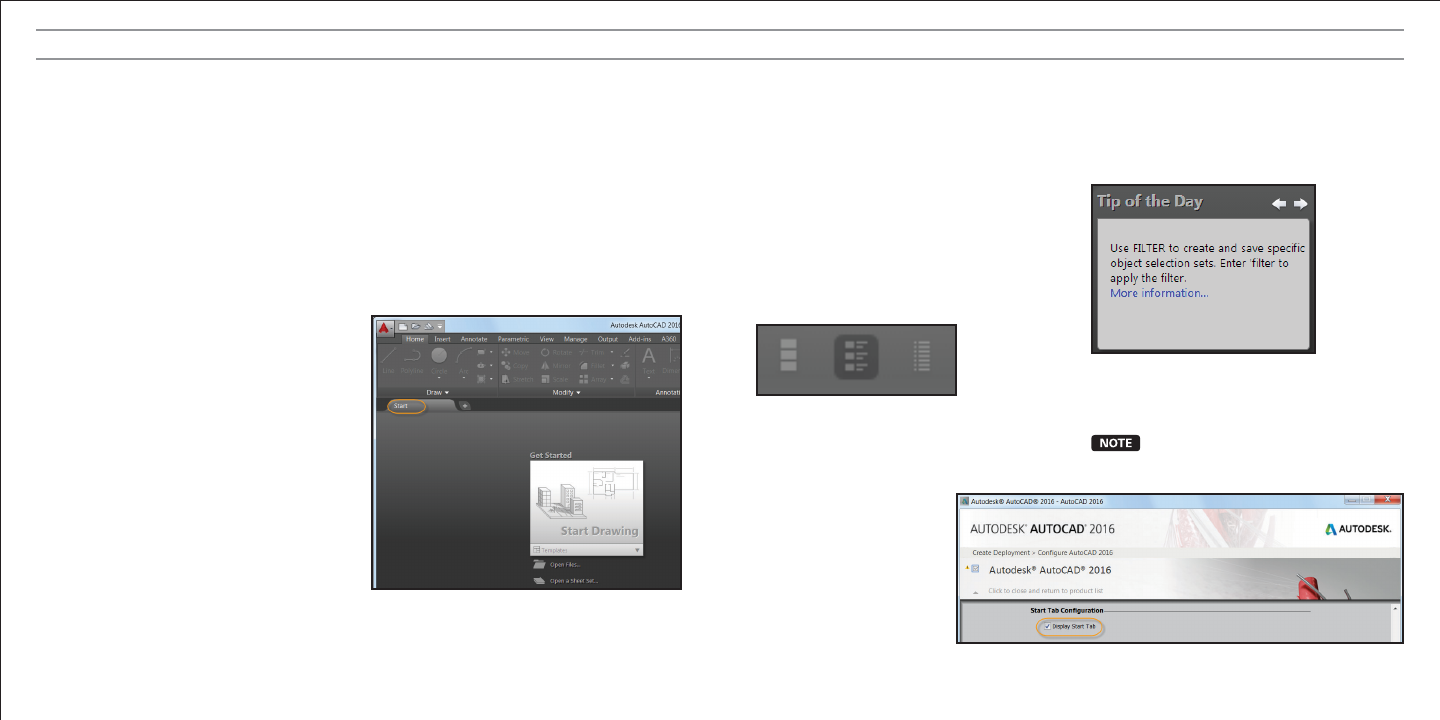Image resolution: width=1440 pixels, height=720 pixels.
Task: Expand the quick access toolbar customize arrow
Action: (439, 326)
